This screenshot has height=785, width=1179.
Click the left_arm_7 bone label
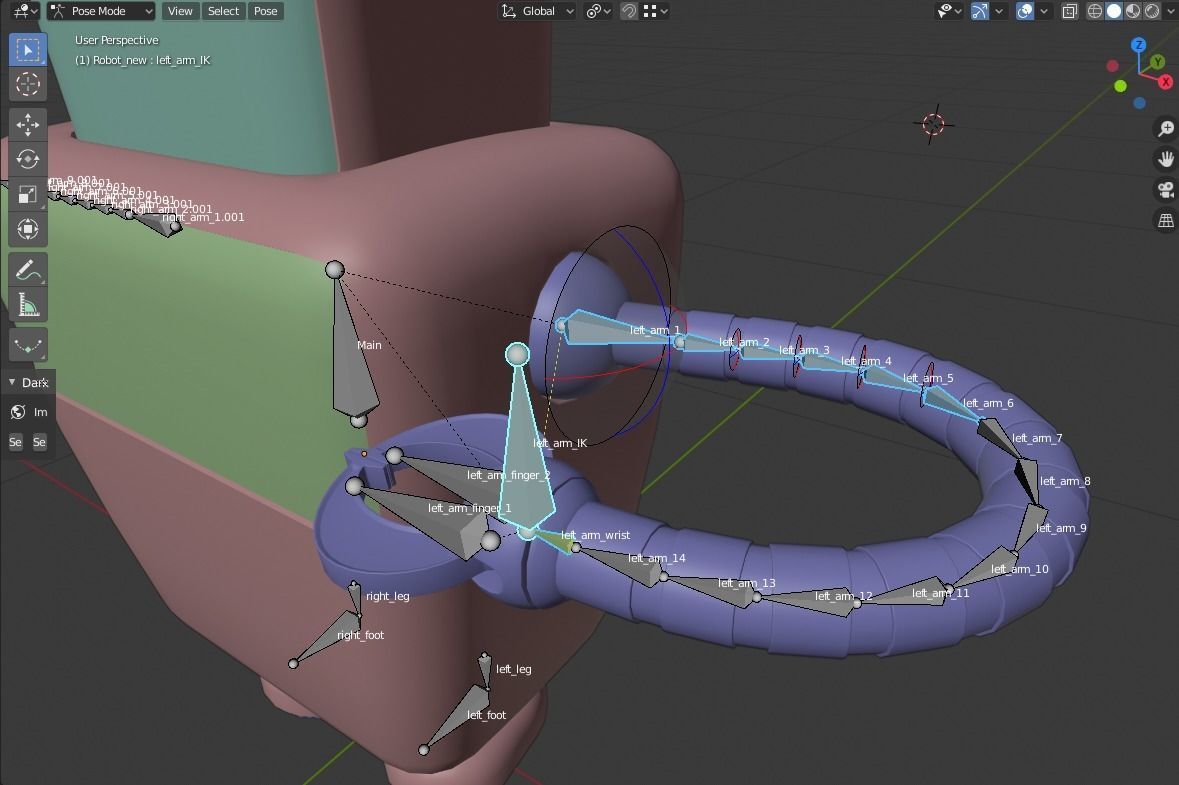[1037, 438]
